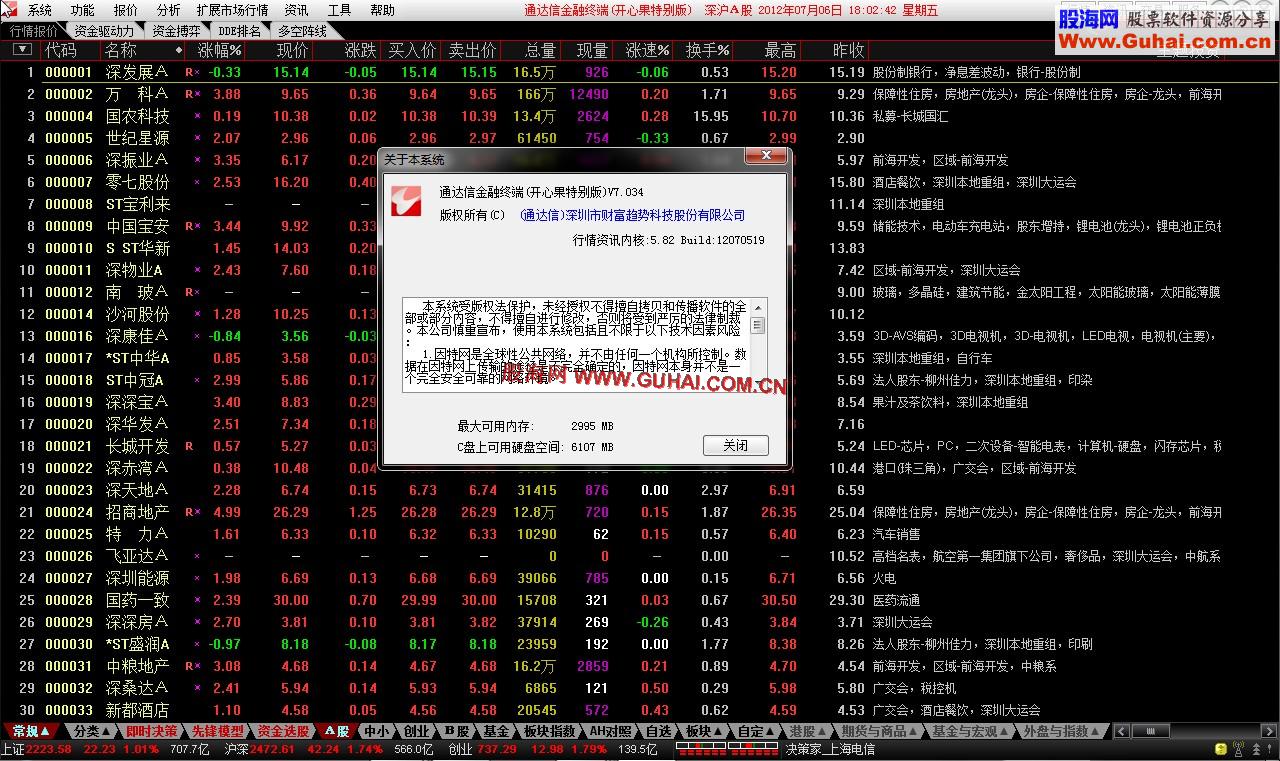
Task: Select stock row 000004 国农科技
Action: click(640, 116)
